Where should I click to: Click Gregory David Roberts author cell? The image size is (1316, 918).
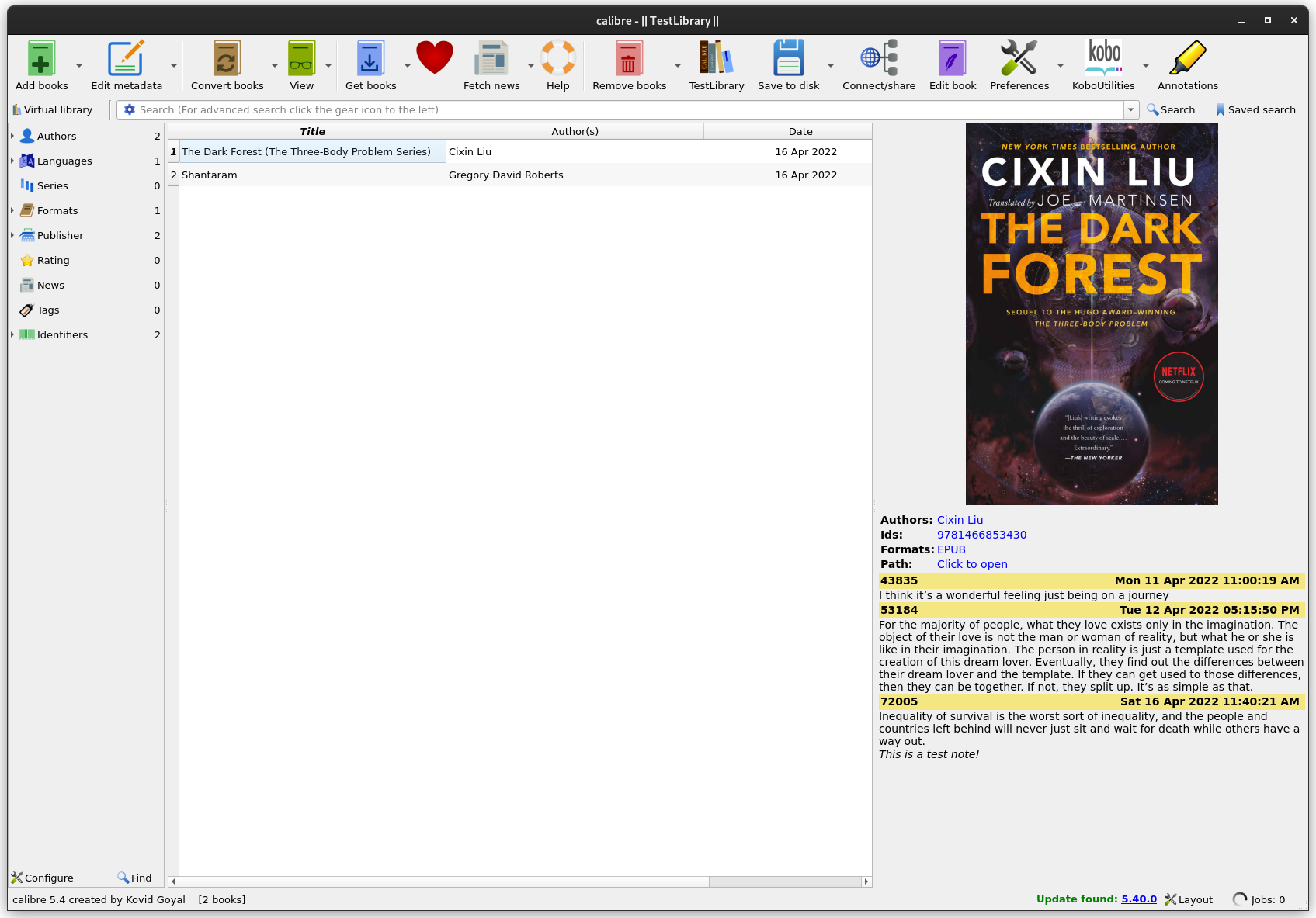(575, 175)
